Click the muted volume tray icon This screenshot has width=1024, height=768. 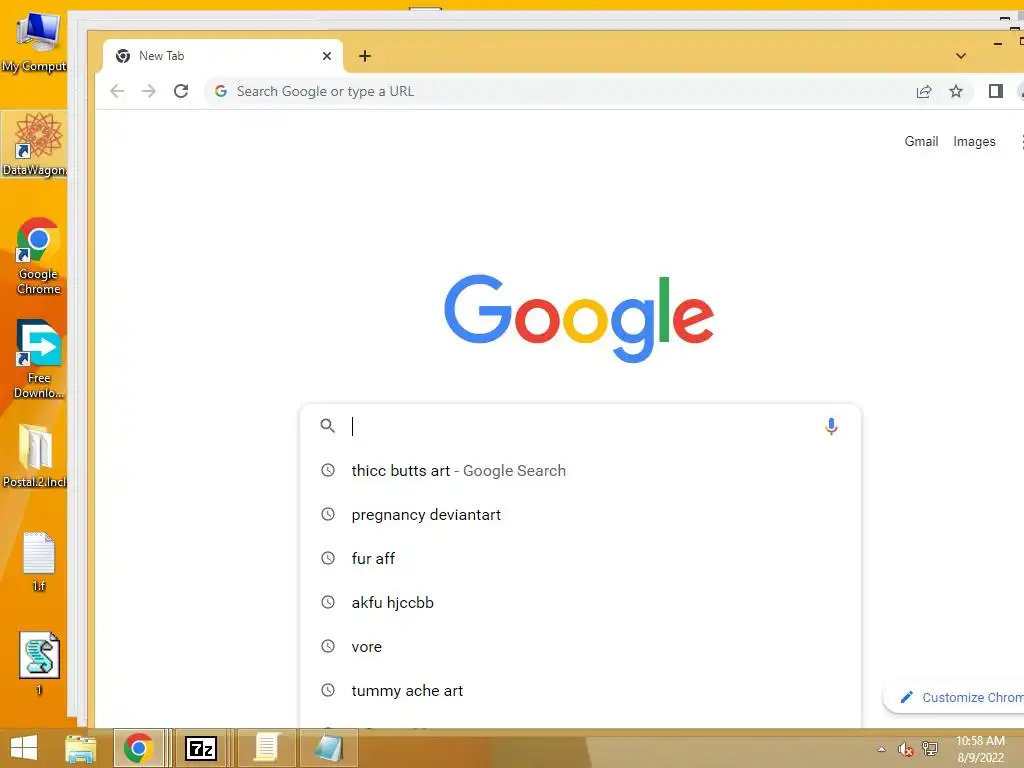coord(905,749)
